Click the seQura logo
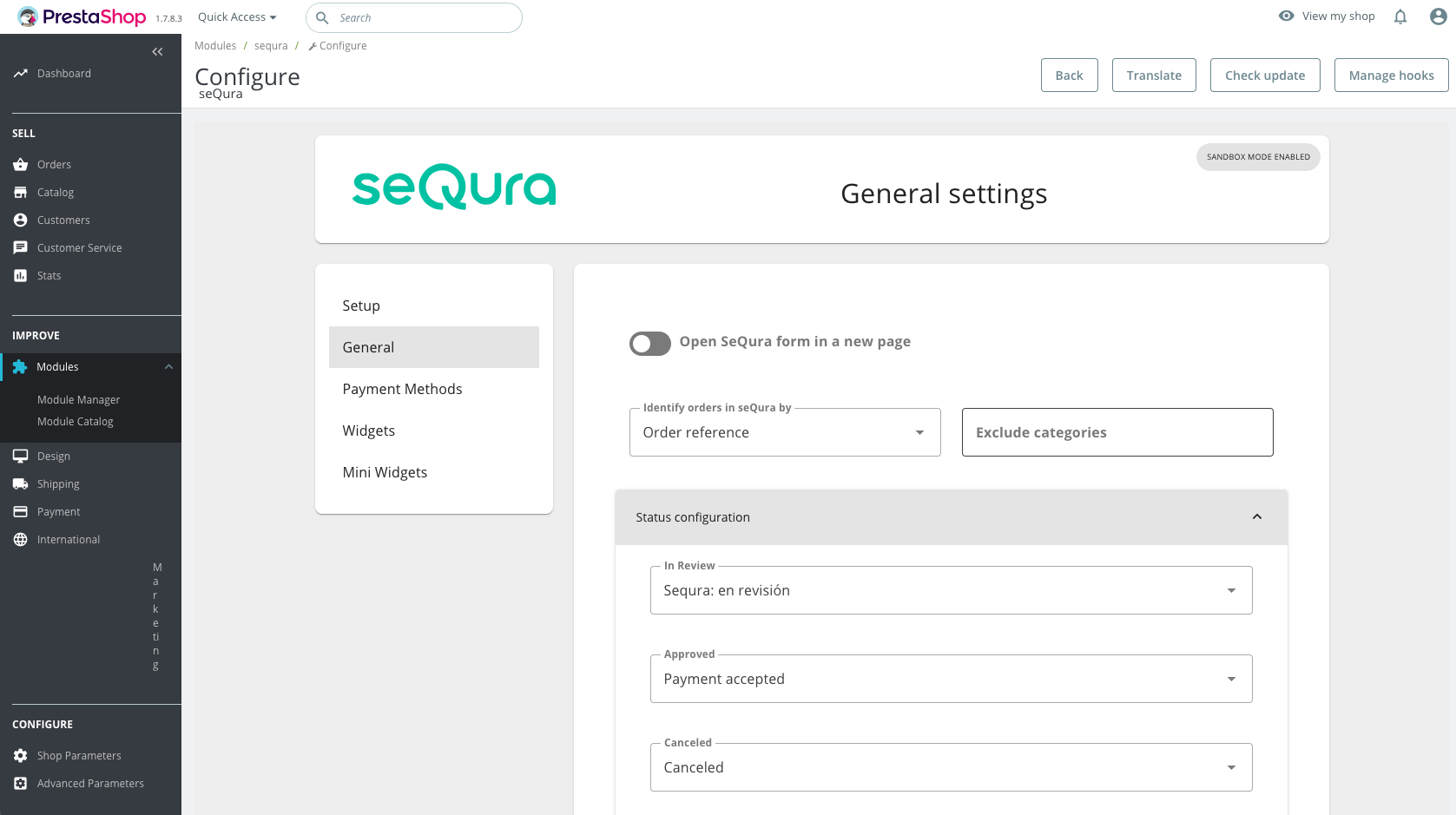This screenshot has width=1456, height=815. tap(454, 187)
